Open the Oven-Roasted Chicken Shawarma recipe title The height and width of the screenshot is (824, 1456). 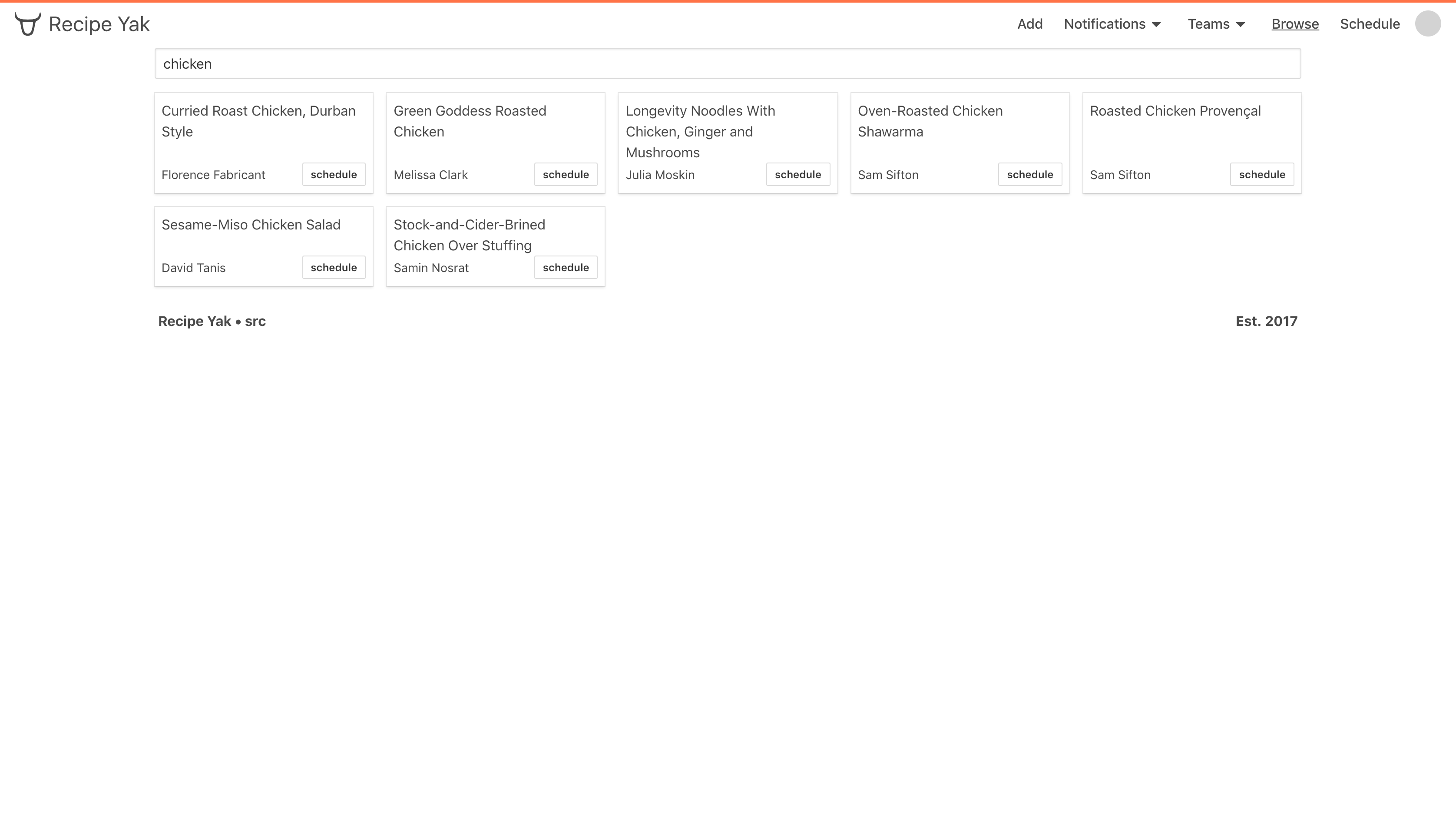(930, 121)
